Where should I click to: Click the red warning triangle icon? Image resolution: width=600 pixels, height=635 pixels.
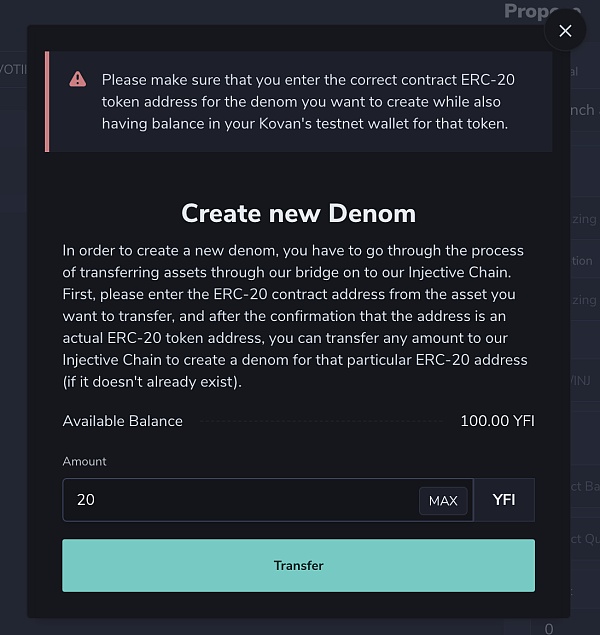pos(78,79)
